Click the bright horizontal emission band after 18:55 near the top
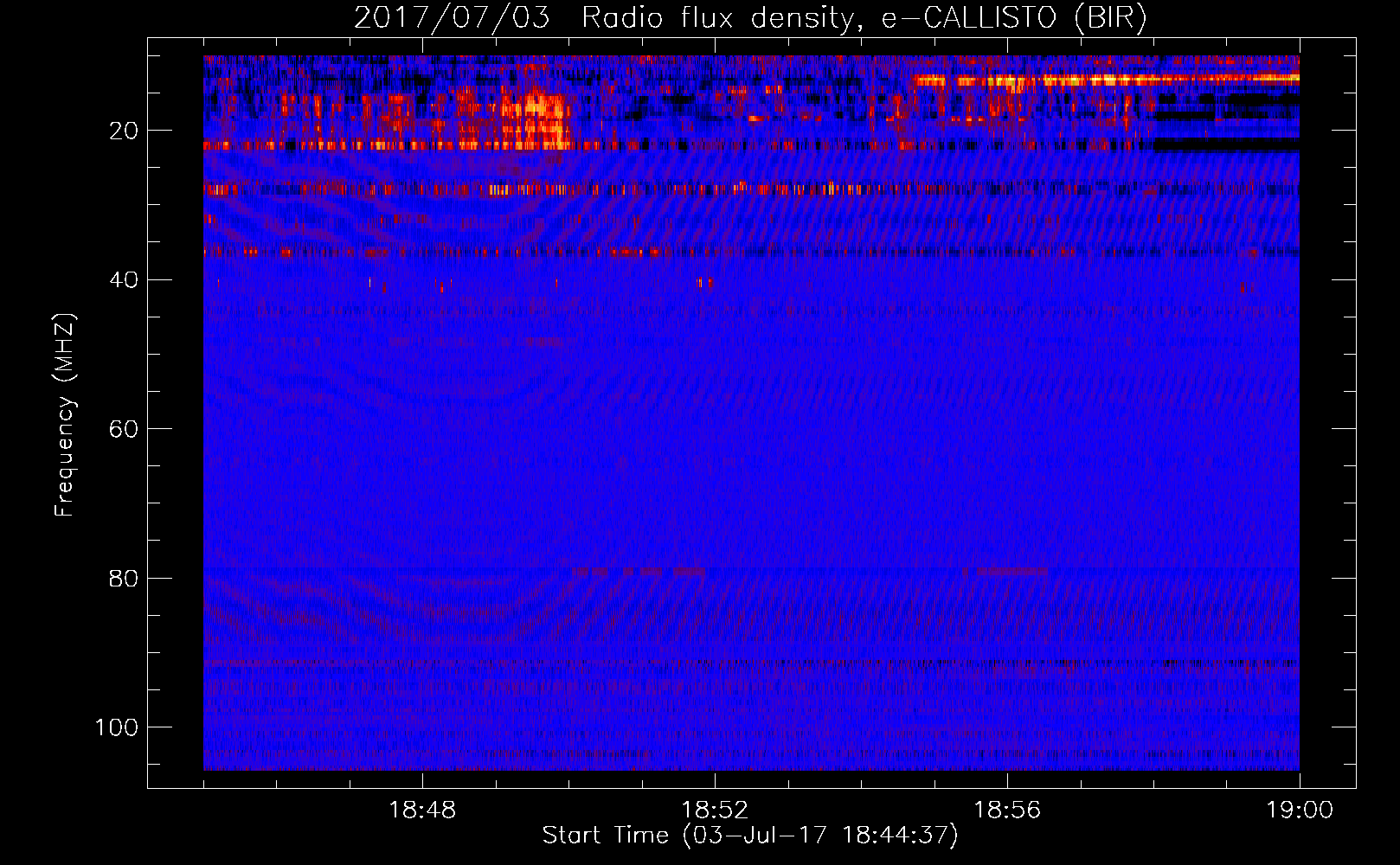This screenshot has width=1400, height=865. pyautogui.click(x=1106, y=80)
